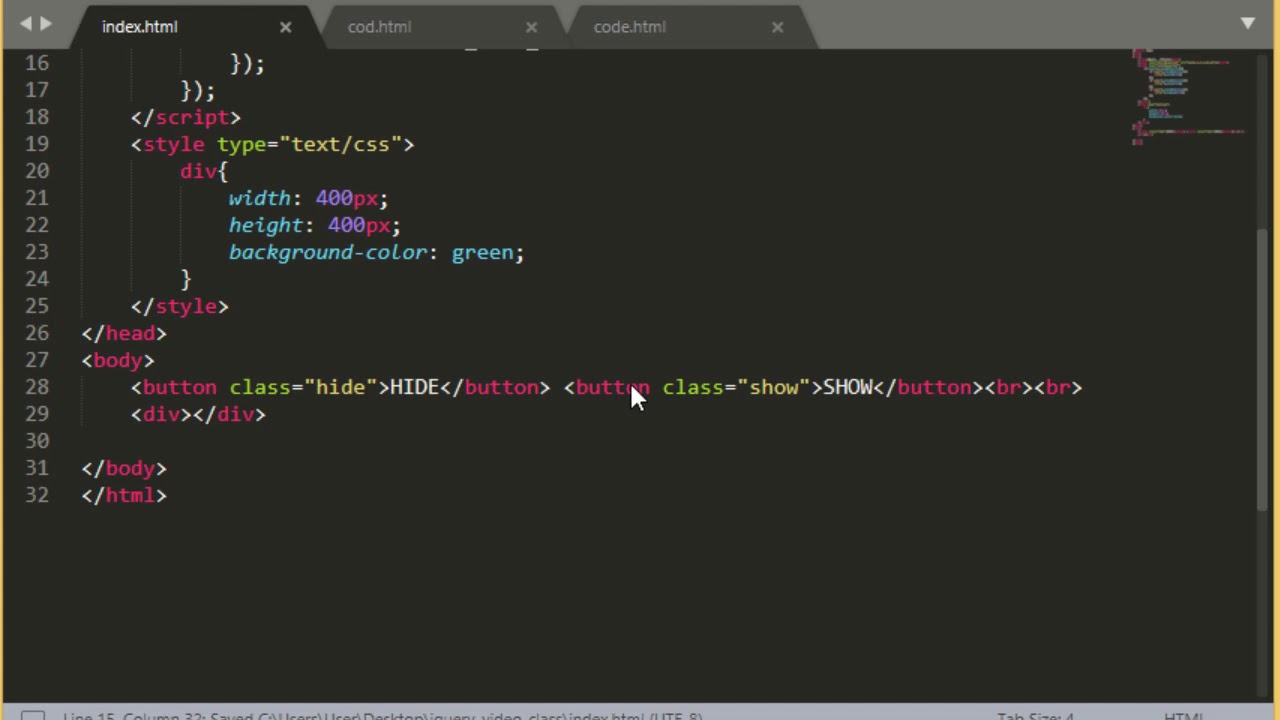Click the right tab scroll arrow
1280x720 pixels.
[x=45, y=23]
